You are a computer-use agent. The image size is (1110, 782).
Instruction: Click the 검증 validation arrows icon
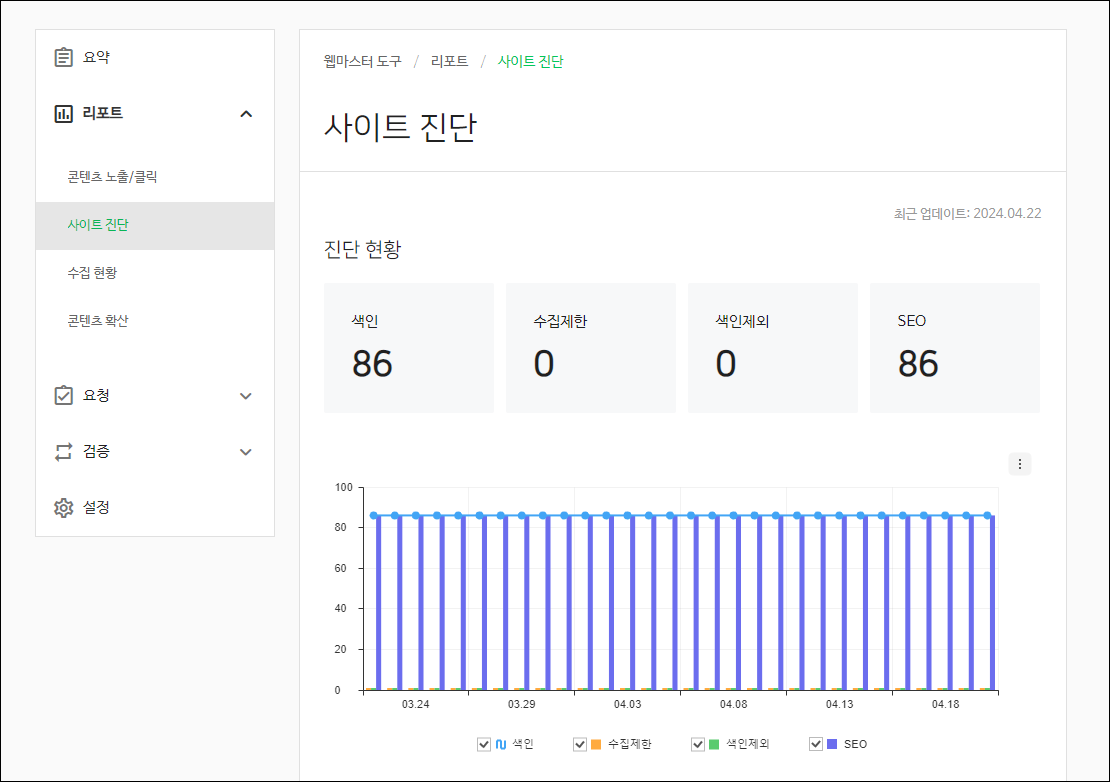pyautogui.click(x=62, y=452)
